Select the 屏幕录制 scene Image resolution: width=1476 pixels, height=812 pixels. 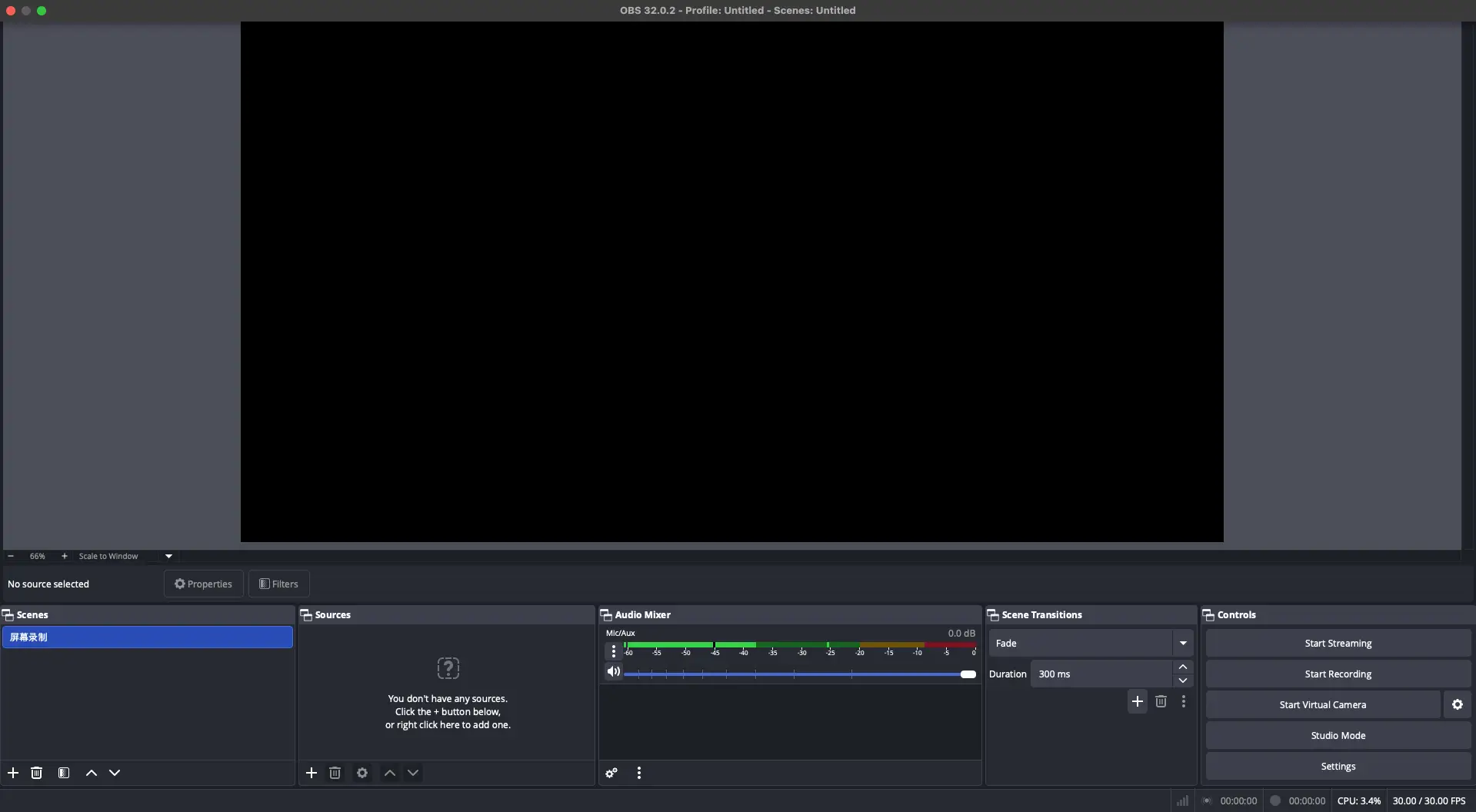147,637
